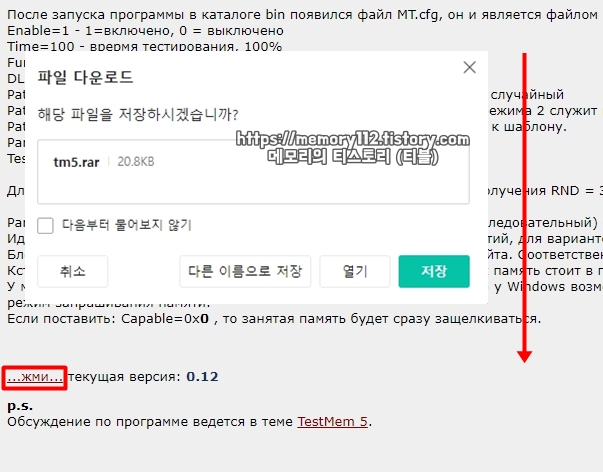This screenshot has width=603, height=472.
Task: Close the file download dialog with X
Action: [x=470, y=67]
